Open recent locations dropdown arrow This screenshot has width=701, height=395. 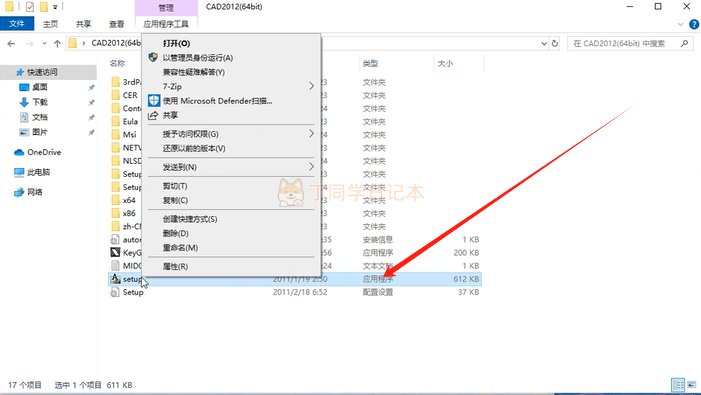pos(44,43)
